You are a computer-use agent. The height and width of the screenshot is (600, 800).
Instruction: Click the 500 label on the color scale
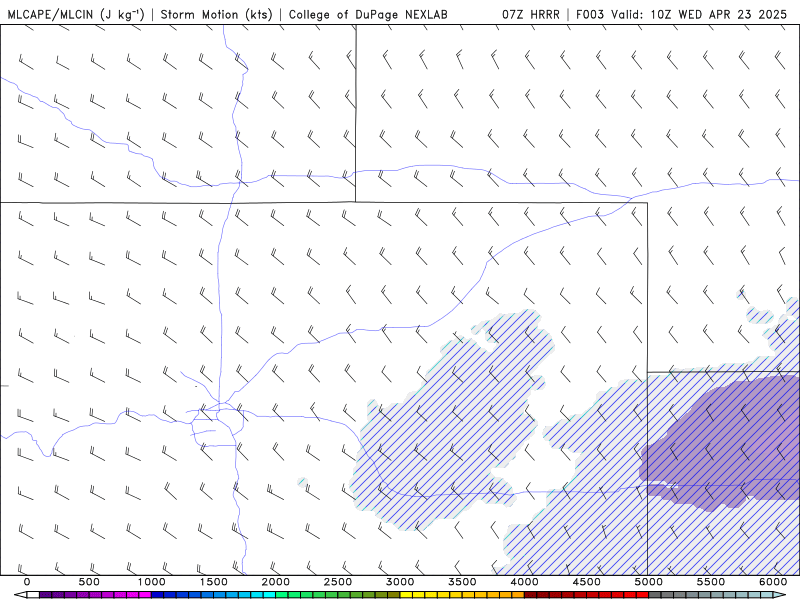point(89,582)
